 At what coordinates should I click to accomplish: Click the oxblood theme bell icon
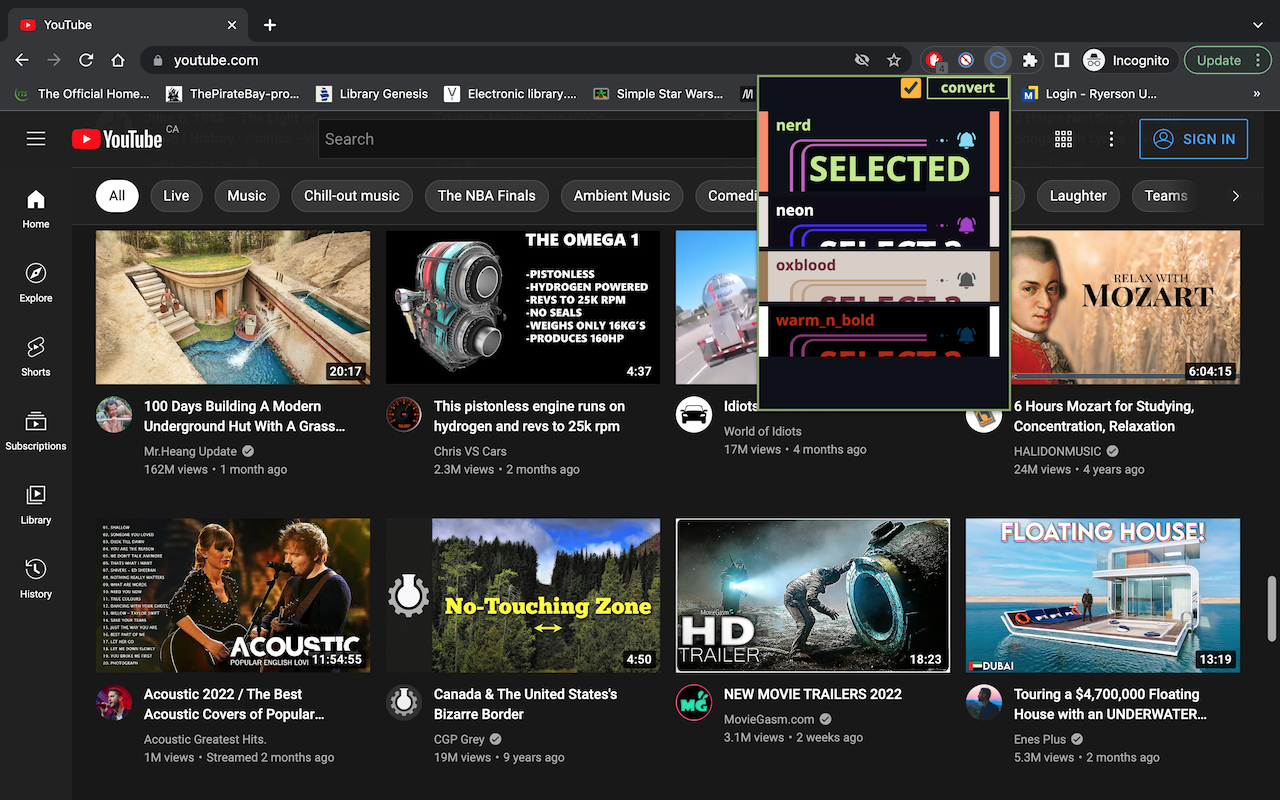point(966,280)
